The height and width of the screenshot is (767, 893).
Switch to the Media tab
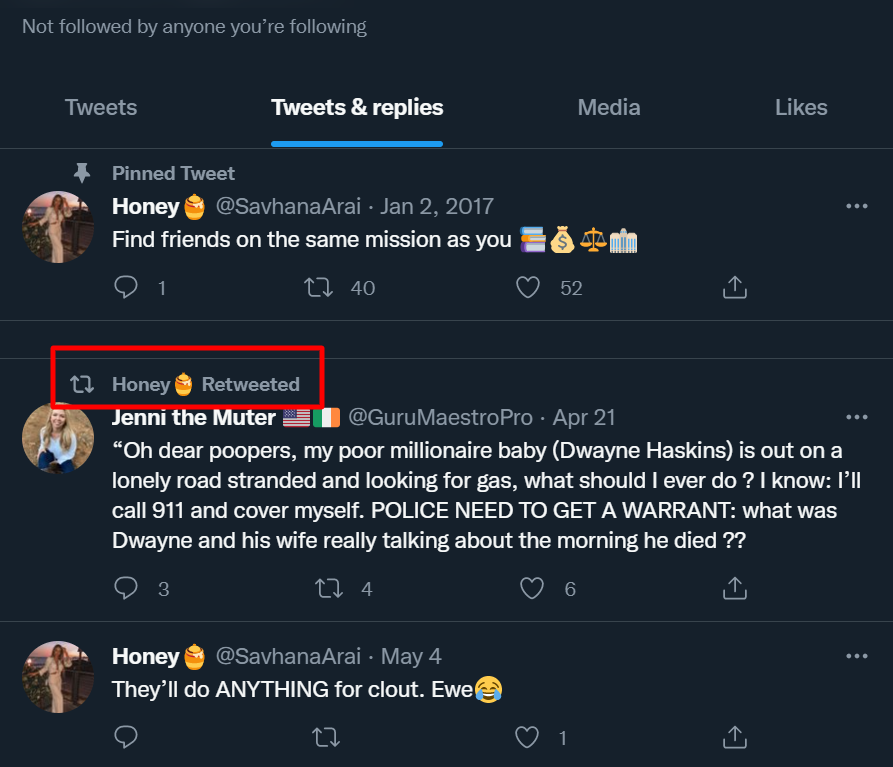609,108
